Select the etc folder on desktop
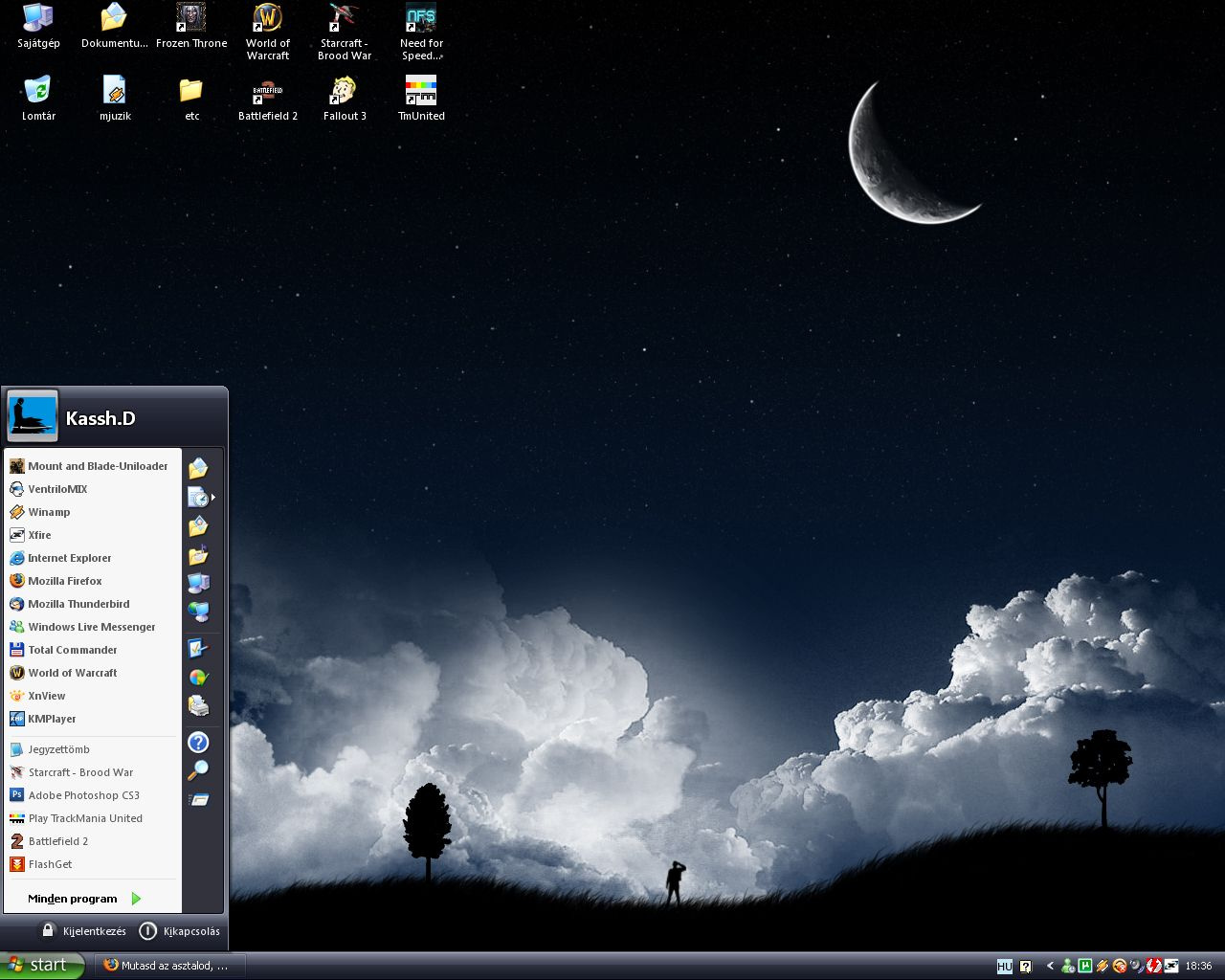Image resolution: width=1225 pixels, height=980 pixels. tap(191, 100)
